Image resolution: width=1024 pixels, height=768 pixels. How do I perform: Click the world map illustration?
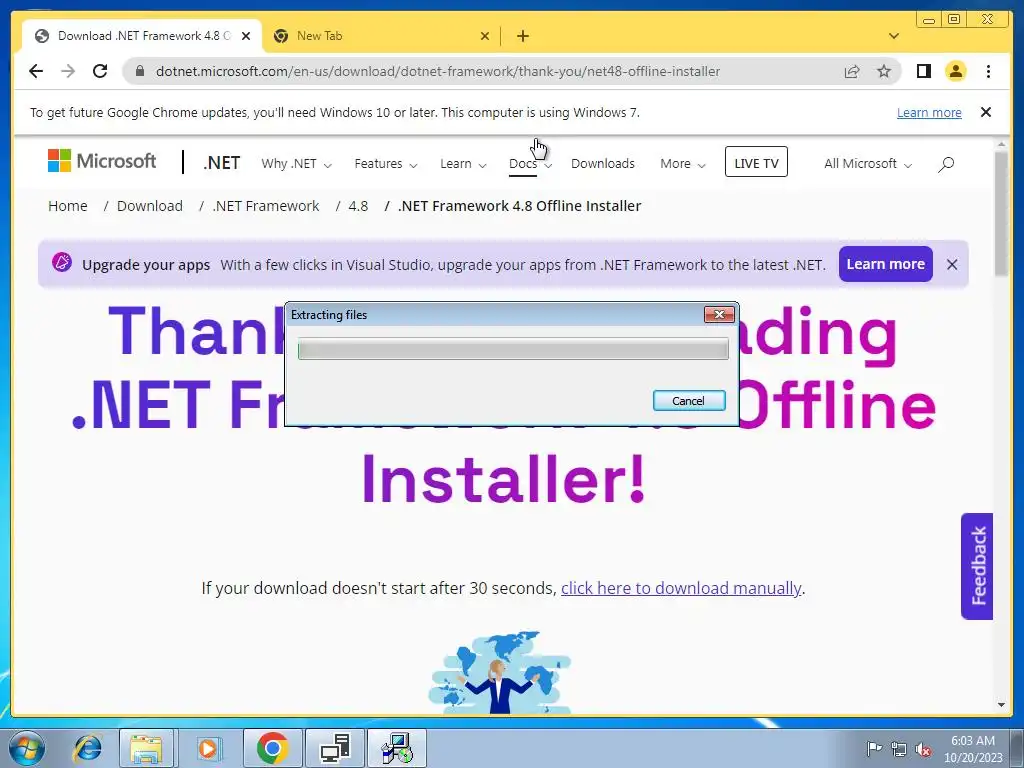pos(500,672)
